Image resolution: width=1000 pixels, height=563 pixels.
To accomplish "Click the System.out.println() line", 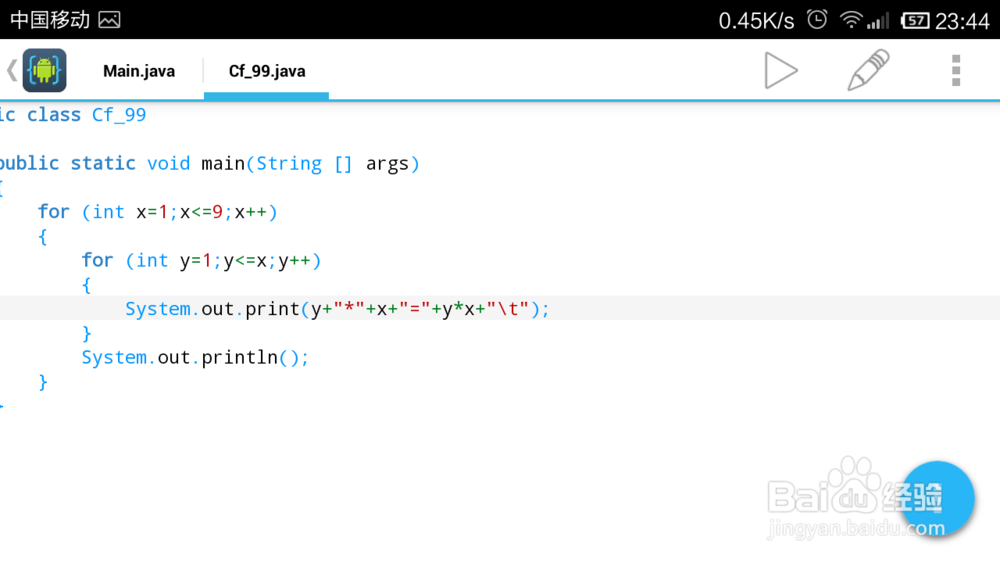I will 196,357.
